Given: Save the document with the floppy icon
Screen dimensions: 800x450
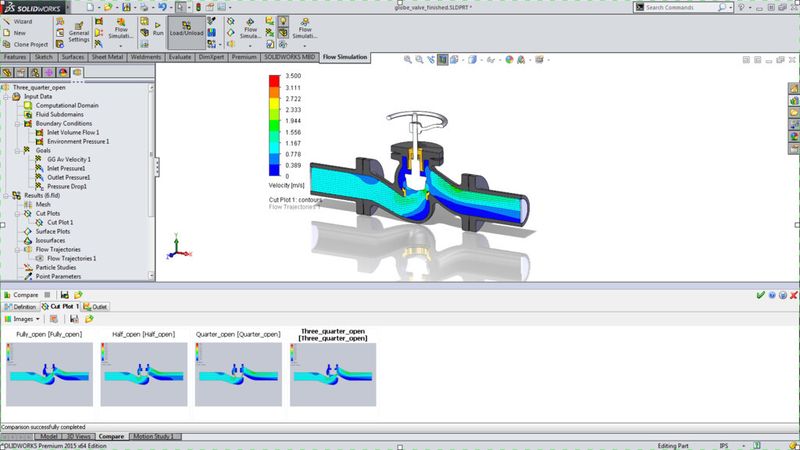Looking at the screenshot, I should point(126,7).
